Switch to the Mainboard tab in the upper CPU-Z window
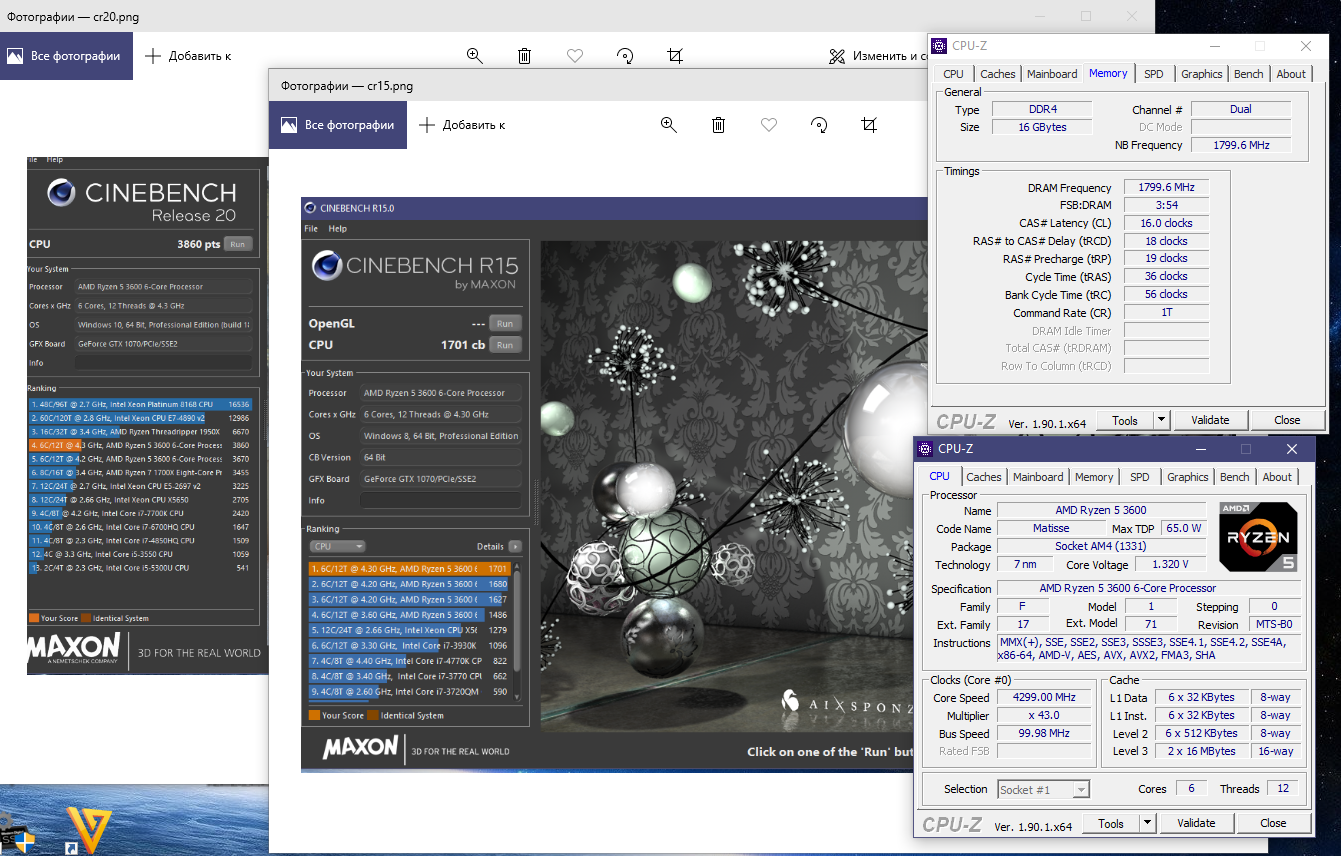This screenshot has height=856, width=1341. point(1052,74)
